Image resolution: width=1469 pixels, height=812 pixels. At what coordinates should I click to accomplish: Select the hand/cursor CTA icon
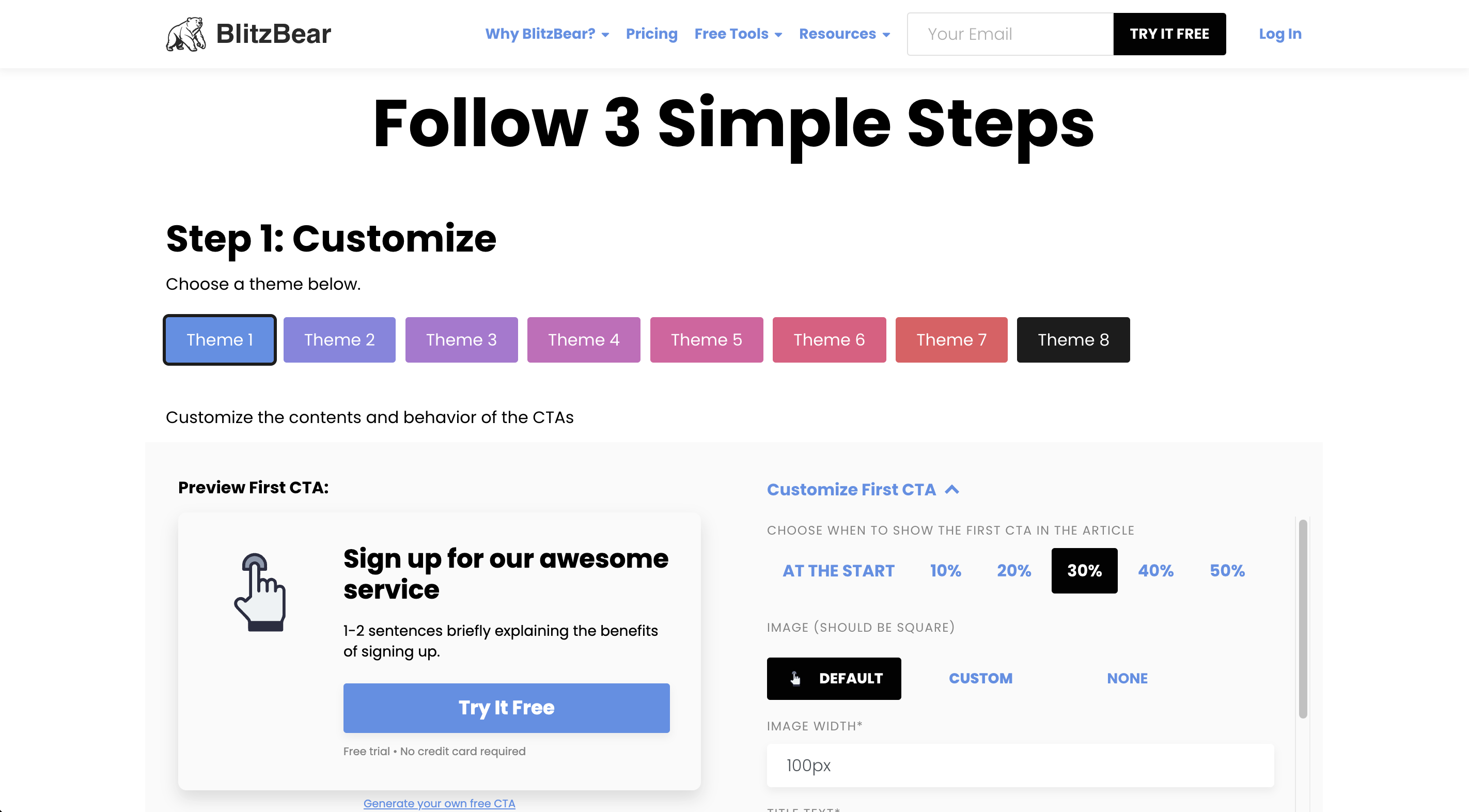tap(259, 591)
